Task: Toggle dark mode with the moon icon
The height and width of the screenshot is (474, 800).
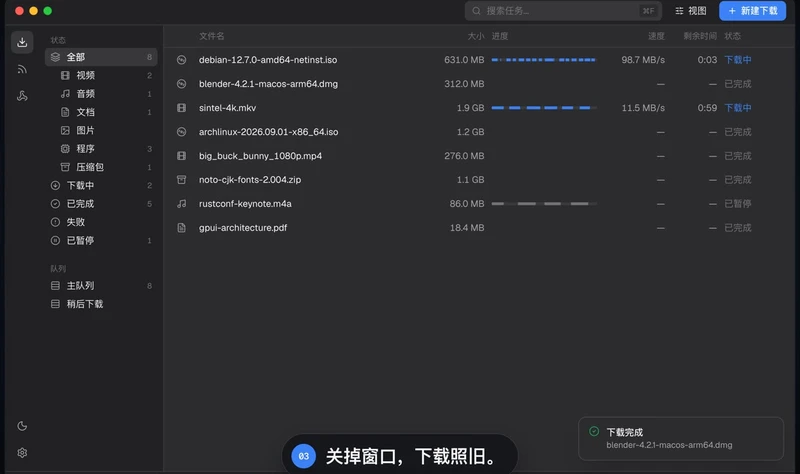Action: pyautogui.click(x=22, y=426)
